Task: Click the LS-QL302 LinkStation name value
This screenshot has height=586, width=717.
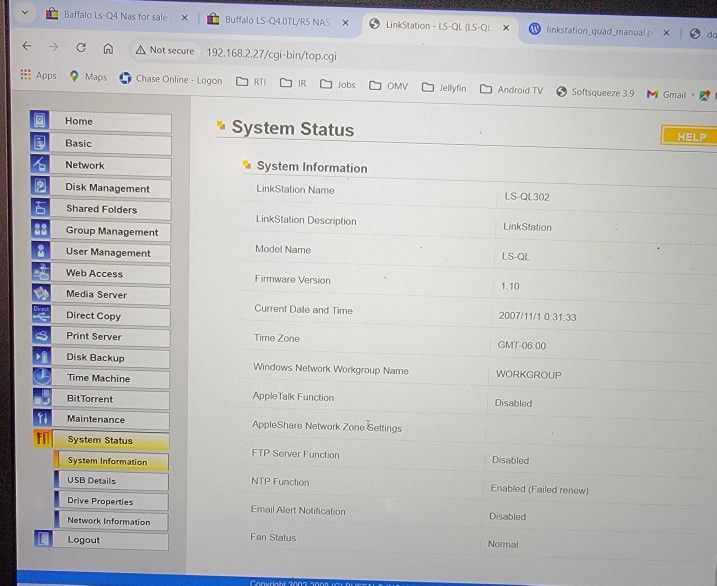Action: point(527,197)
